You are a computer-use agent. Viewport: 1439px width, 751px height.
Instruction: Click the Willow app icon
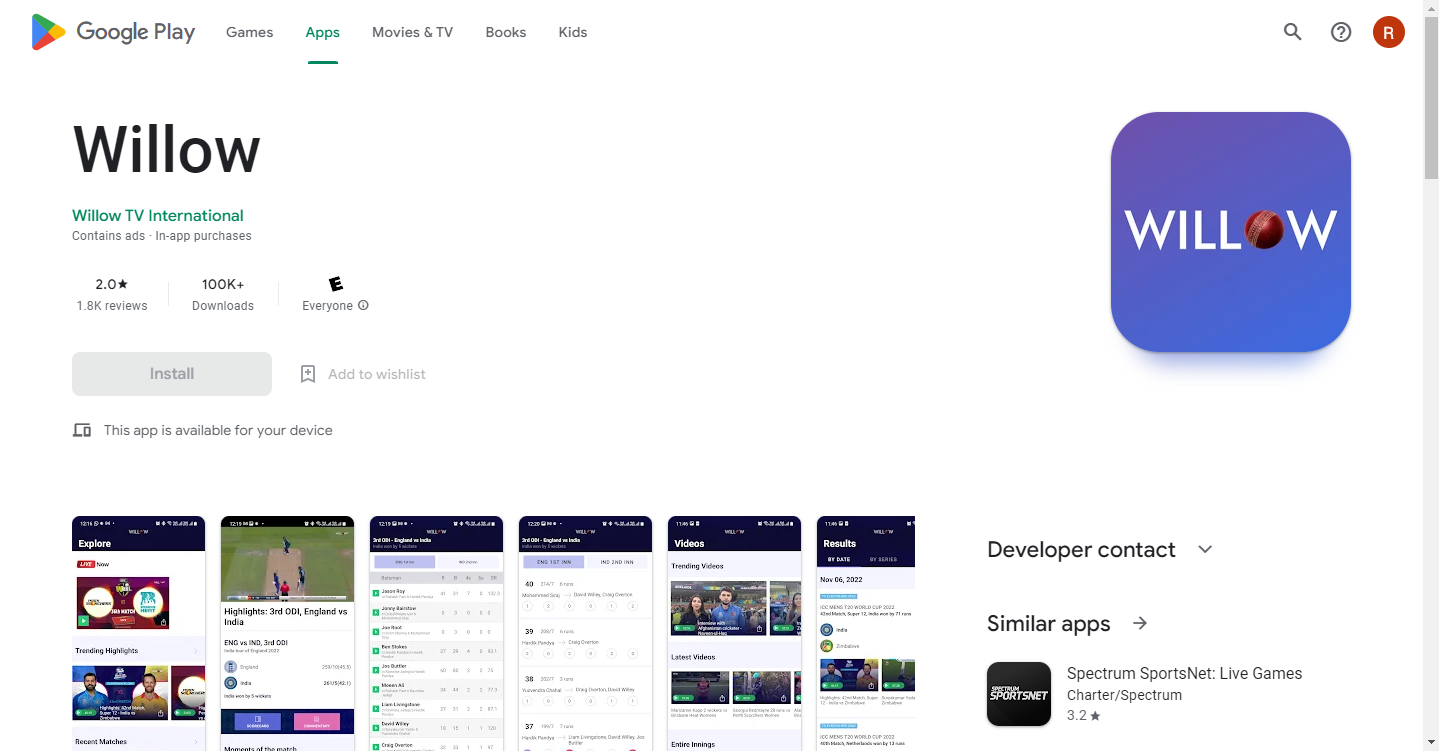1231,232
